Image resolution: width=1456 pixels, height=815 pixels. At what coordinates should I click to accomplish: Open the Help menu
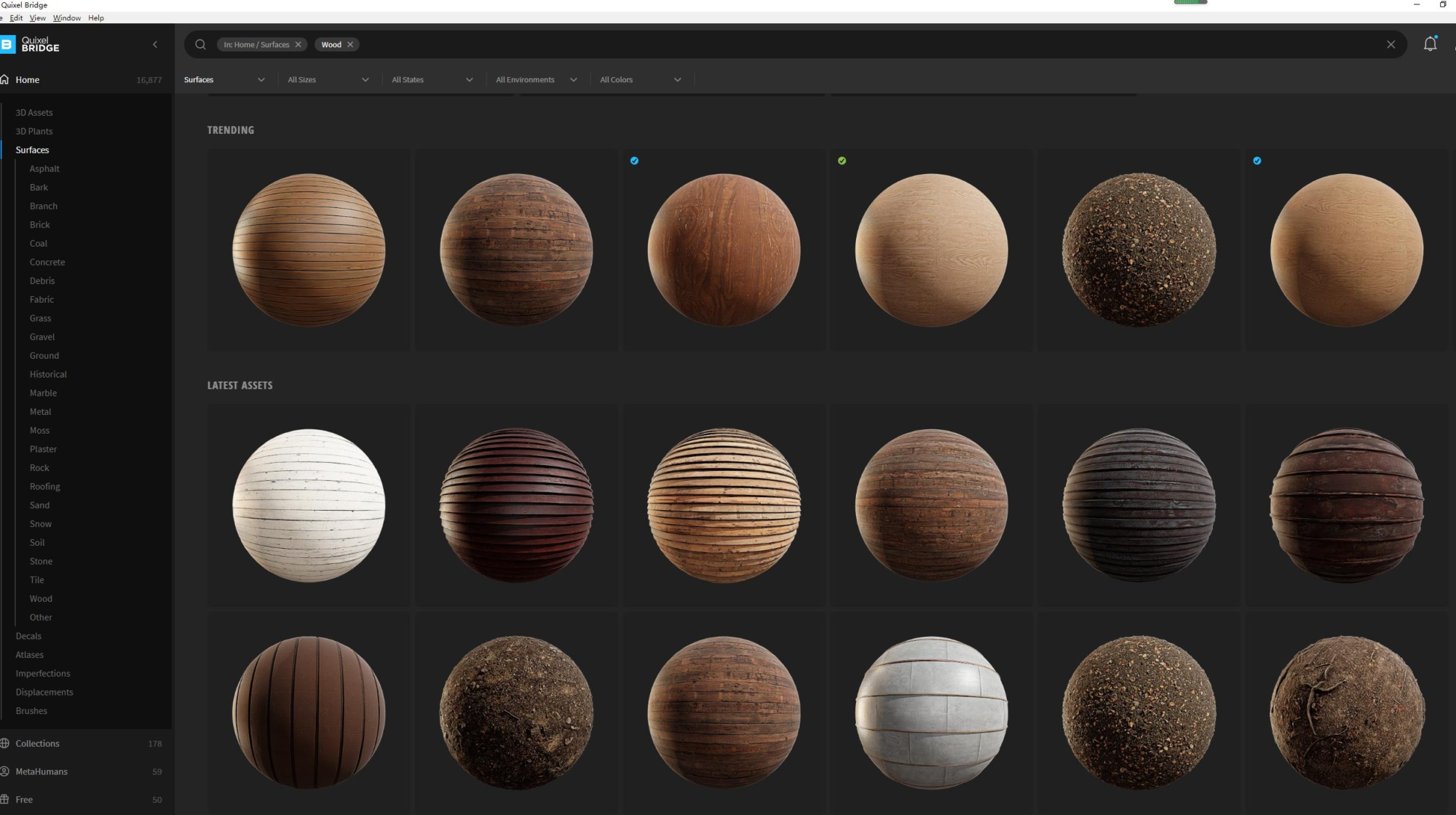coord(96,18)
